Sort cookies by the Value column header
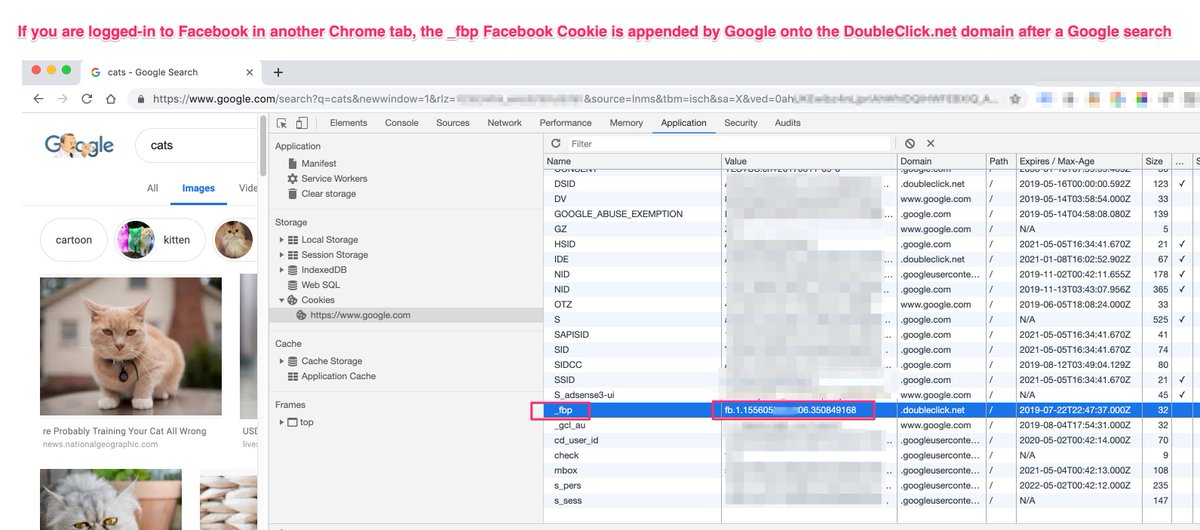The height and width of the screenshot is (530, 1200). pyautogui.click(x=809, y=161)
